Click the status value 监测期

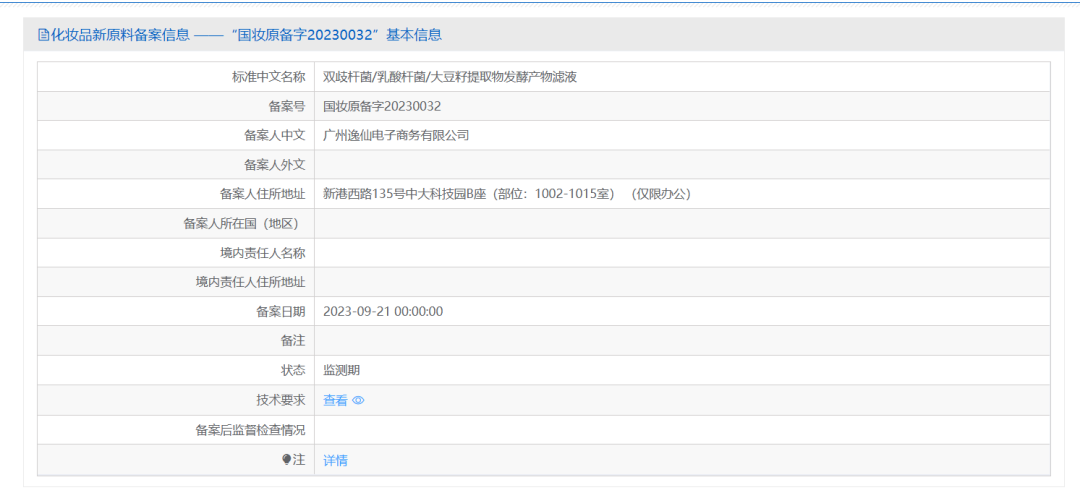coord(341,370)
